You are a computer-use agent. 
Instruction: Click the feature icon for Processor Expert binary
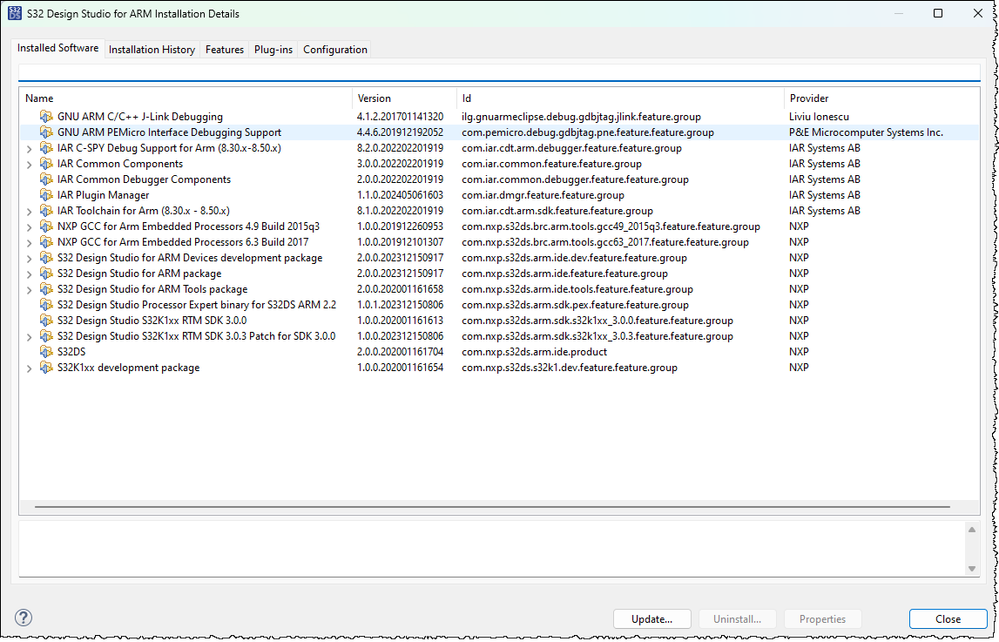tap(46, 305)
